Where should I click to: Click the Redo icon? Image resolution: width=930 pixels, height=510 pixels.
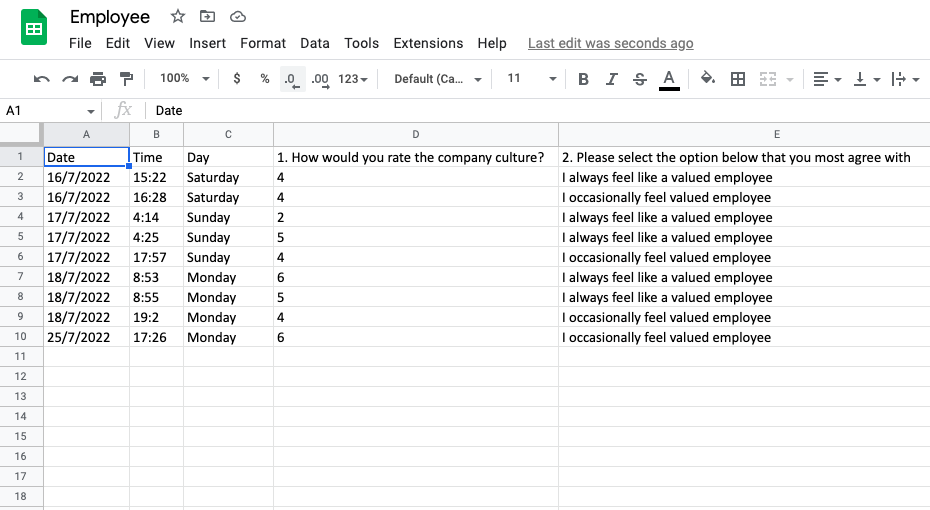coord(69,79)
